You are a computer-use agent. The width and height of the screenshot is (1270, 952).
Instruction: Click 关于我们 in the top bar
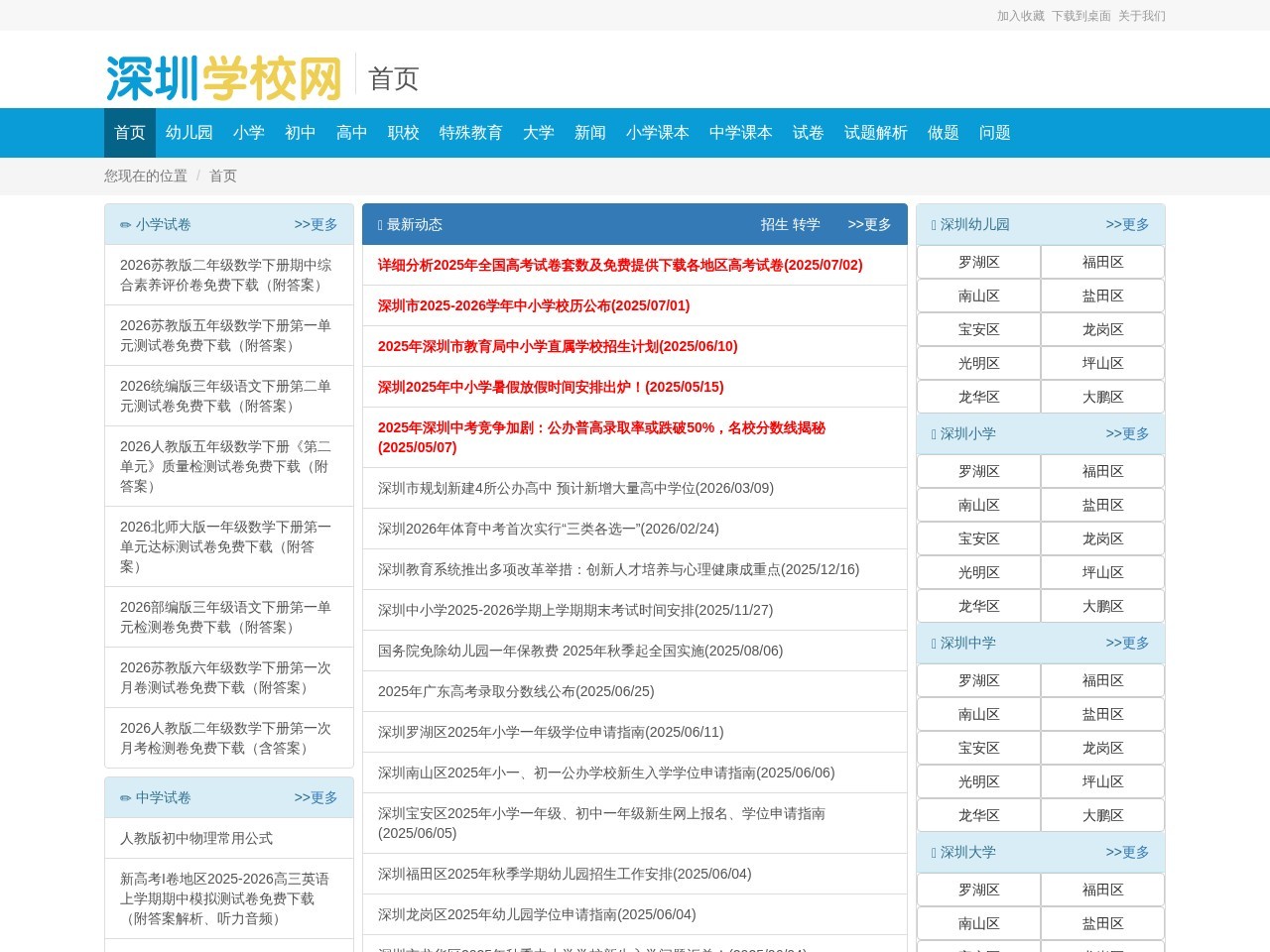pos(1141,17)
